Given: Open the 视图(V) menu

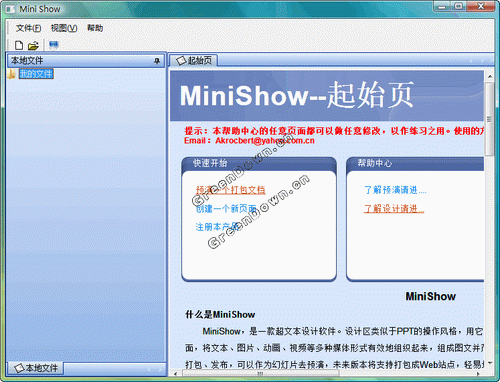Looking at the screenshot, I should tap(64, 28).
